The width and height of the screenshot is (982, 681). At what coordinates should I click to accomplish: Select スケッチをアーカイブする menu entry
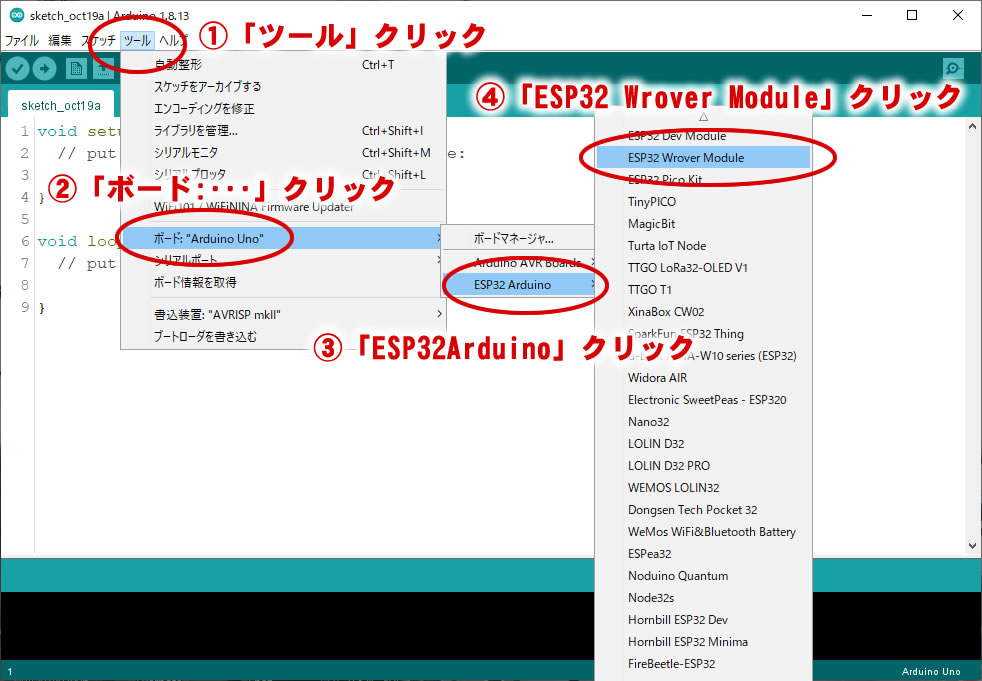click(x=283, y=86)
